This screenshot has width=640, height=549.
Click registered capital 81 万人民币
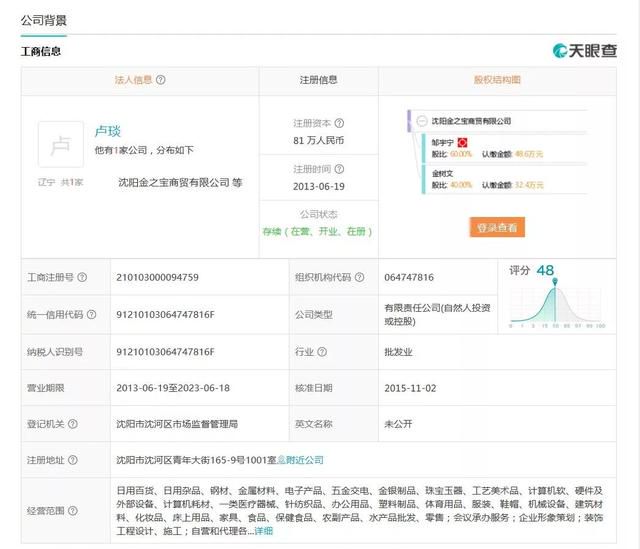pos(318,140)
